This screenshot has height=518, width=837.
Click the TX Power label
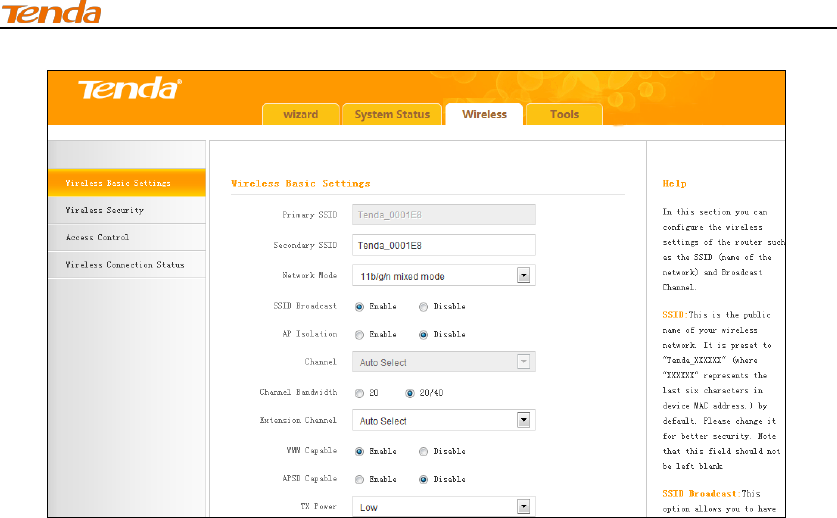point(319,506)
